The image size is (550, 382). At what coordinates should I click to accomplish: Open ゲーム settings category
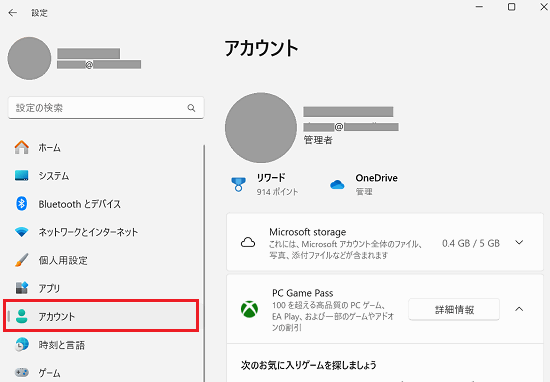point(49,373)
